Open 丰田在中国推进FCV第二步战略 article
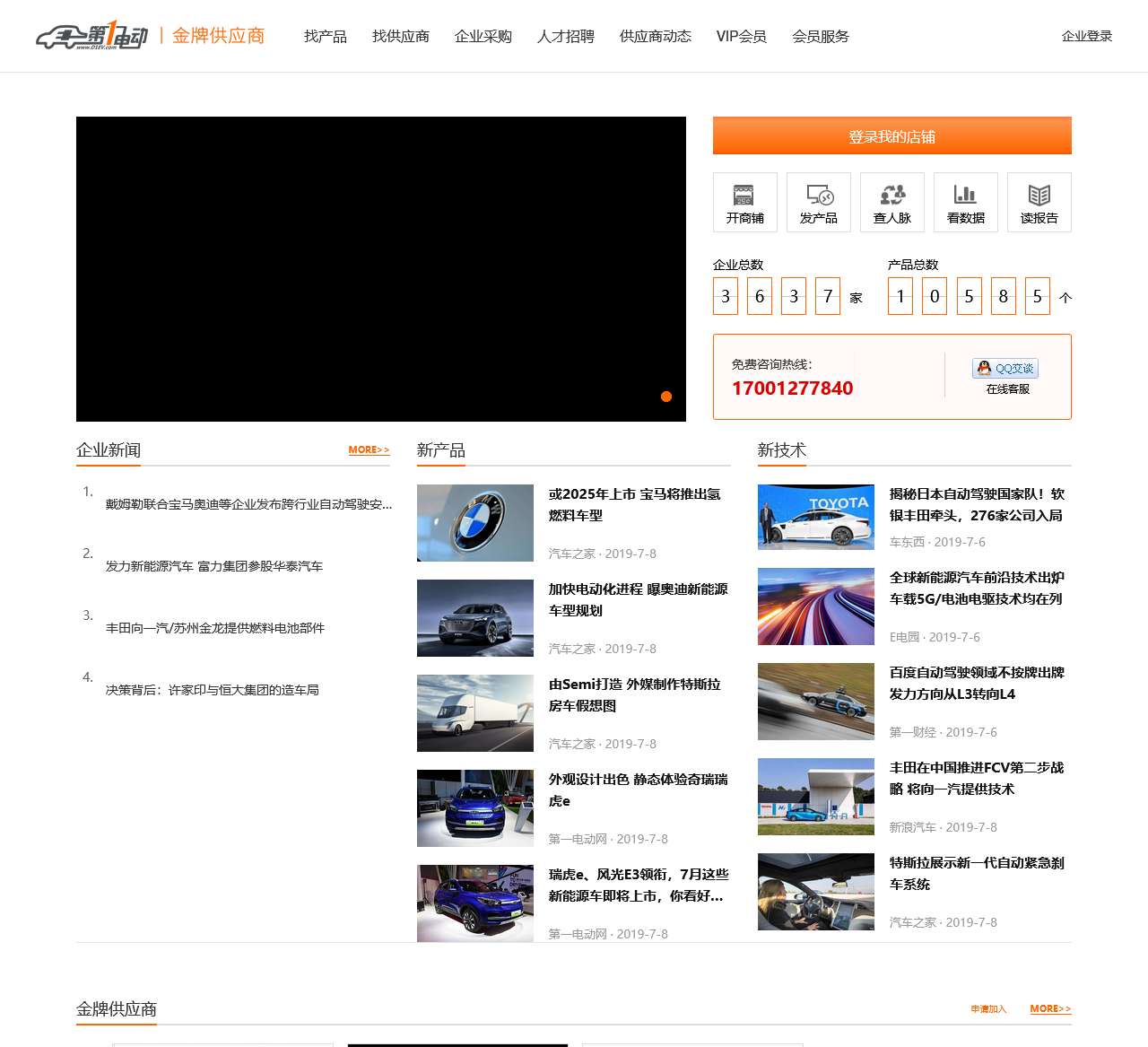 point(978,779)
